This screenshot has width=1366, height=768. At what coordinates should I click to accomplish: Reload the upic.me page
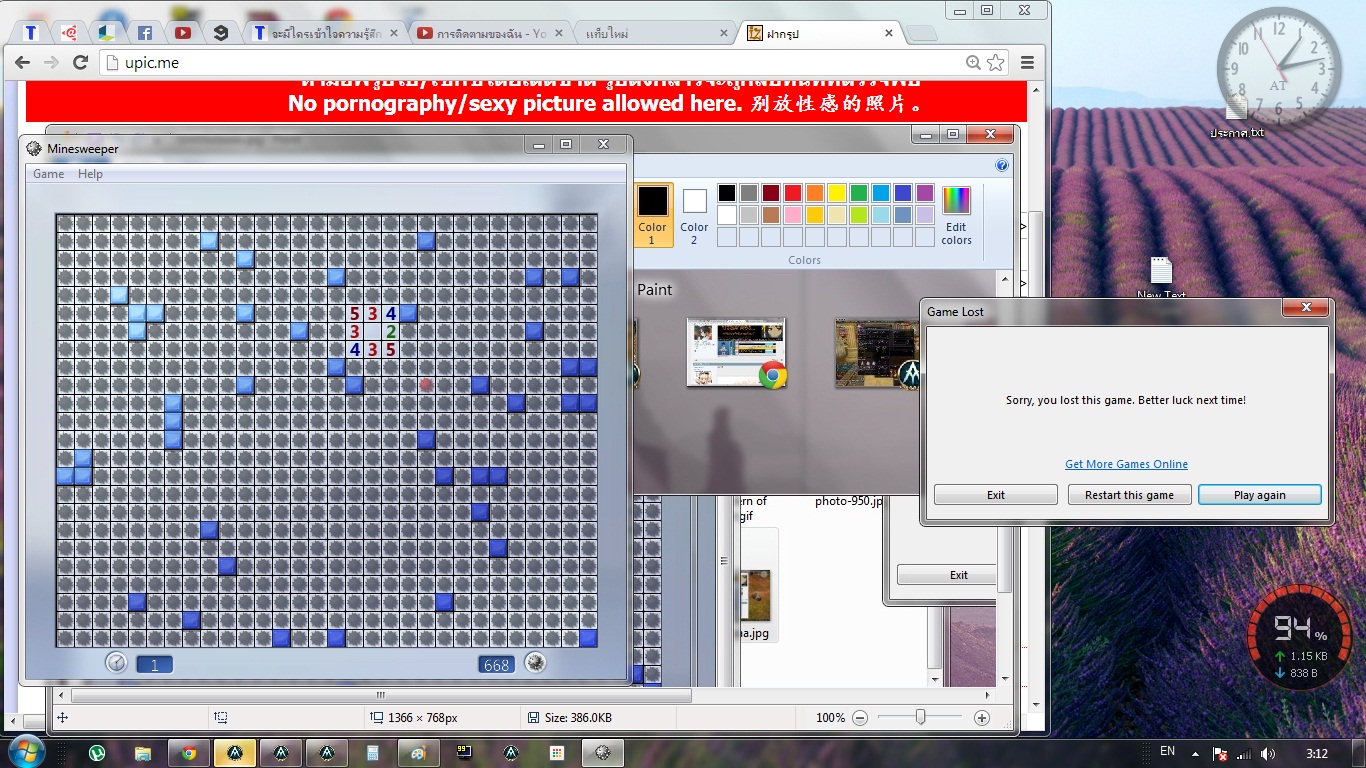coord(81,62)
